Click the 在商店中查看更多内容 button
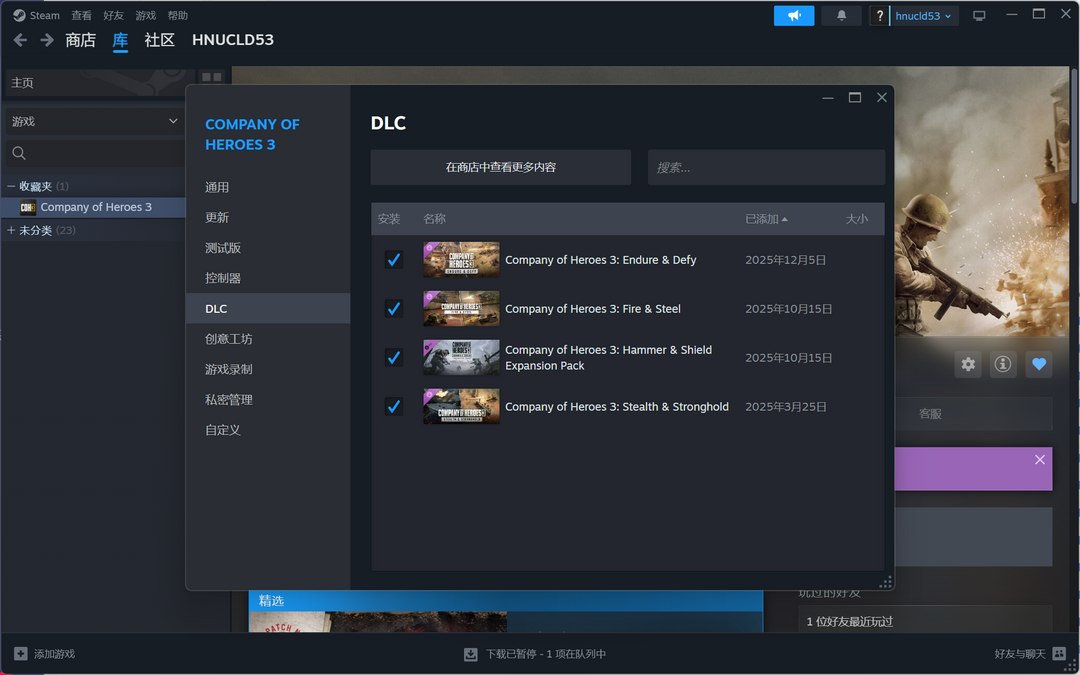 500,168
